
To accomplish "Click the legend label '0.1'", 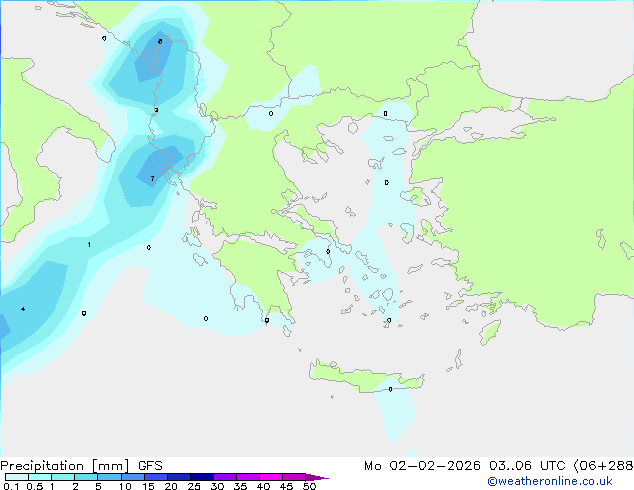I will click(11, 486).
